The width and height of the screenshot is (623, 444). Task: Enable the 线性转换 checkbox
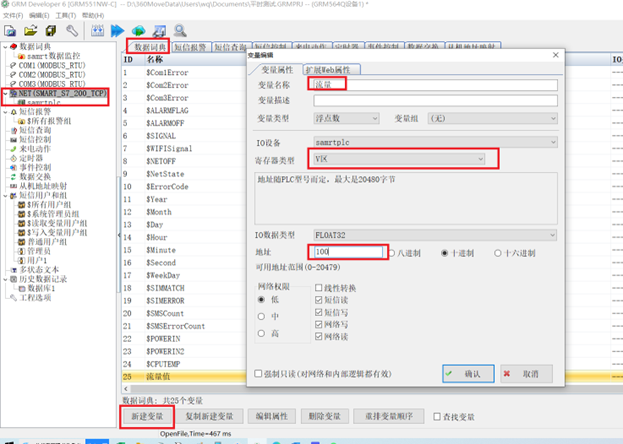[x=319, y=288]
